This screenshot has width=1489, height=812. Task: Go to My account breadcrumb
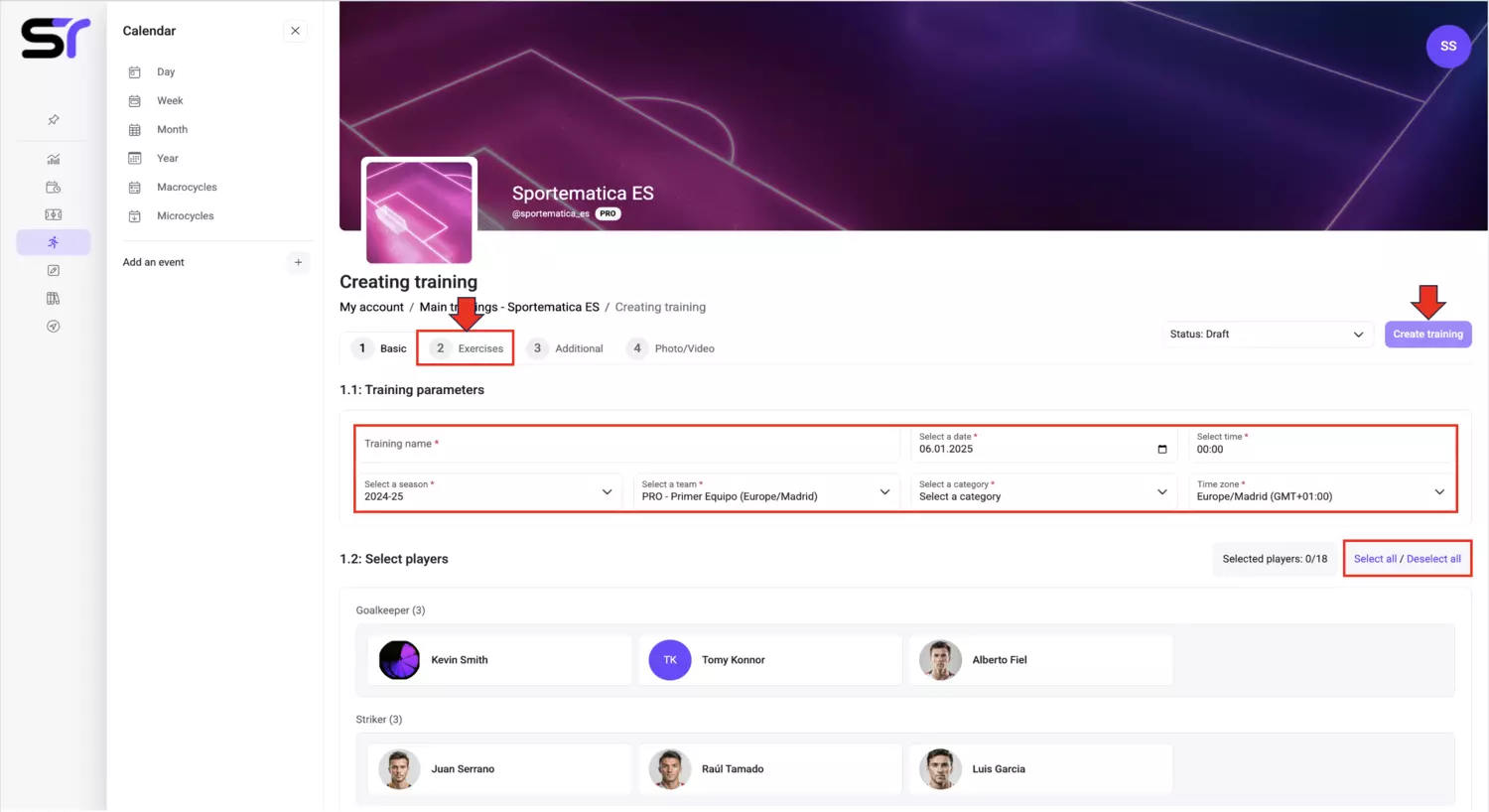[371, 307]
